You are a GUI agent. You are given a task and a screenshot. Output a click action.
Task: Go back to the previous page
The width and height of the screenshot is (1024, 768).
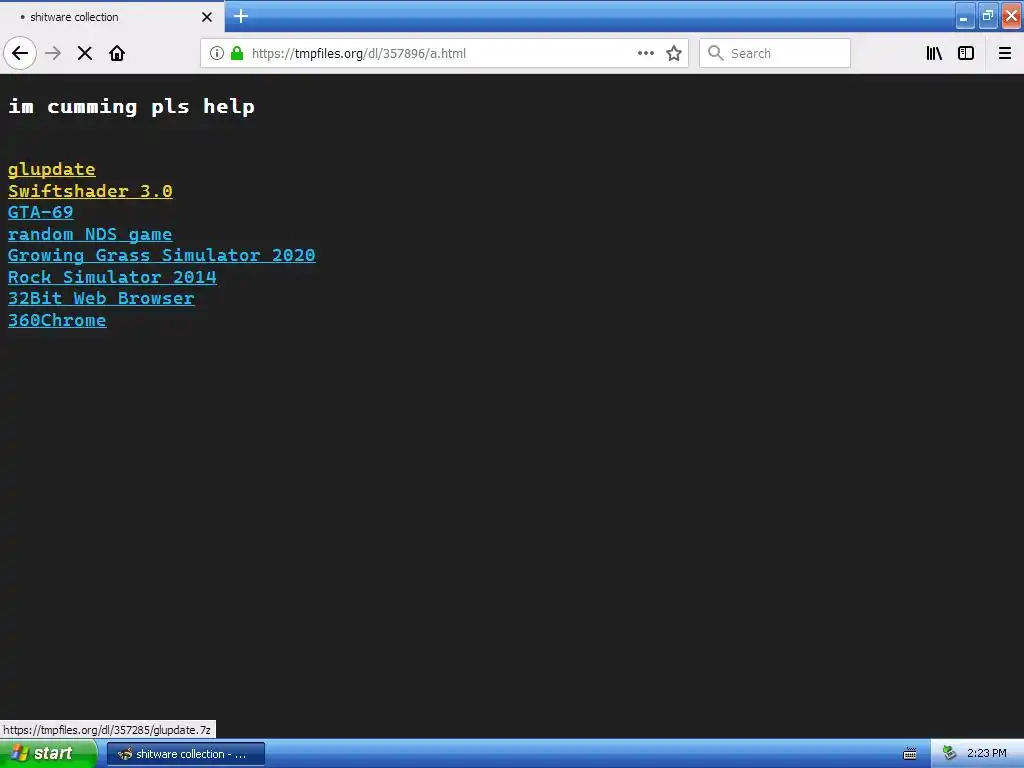click(x=20, y=54)
